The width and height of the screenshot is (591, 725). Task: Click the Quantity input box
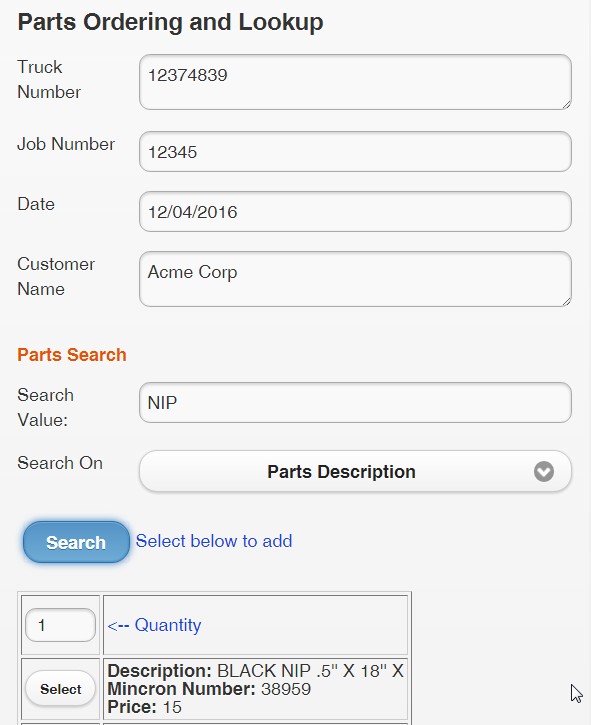pos(61,625)
